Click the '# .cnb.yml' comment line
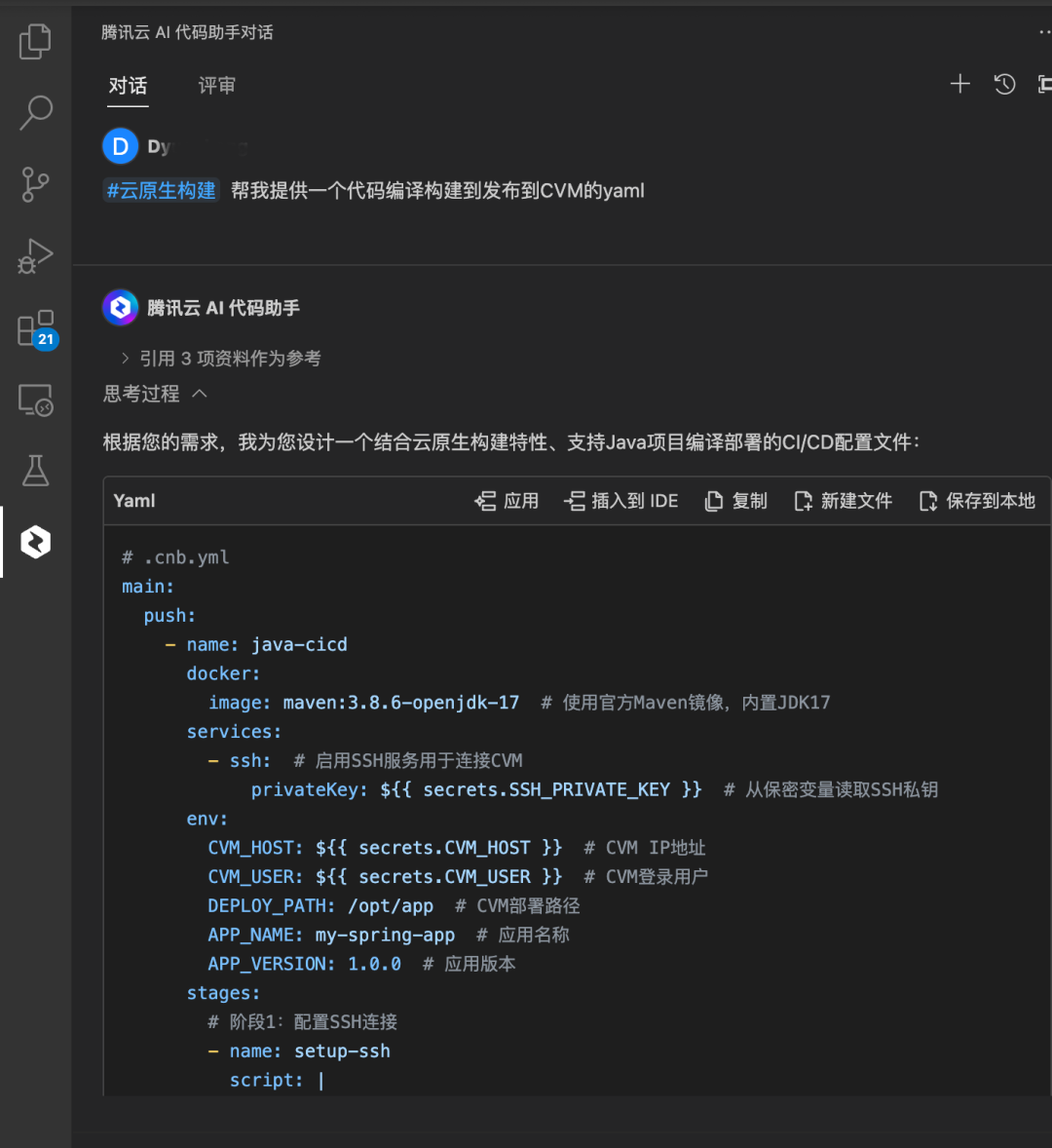Image resolution: width=1052 pixels, height=1148 pixels. 175,557
